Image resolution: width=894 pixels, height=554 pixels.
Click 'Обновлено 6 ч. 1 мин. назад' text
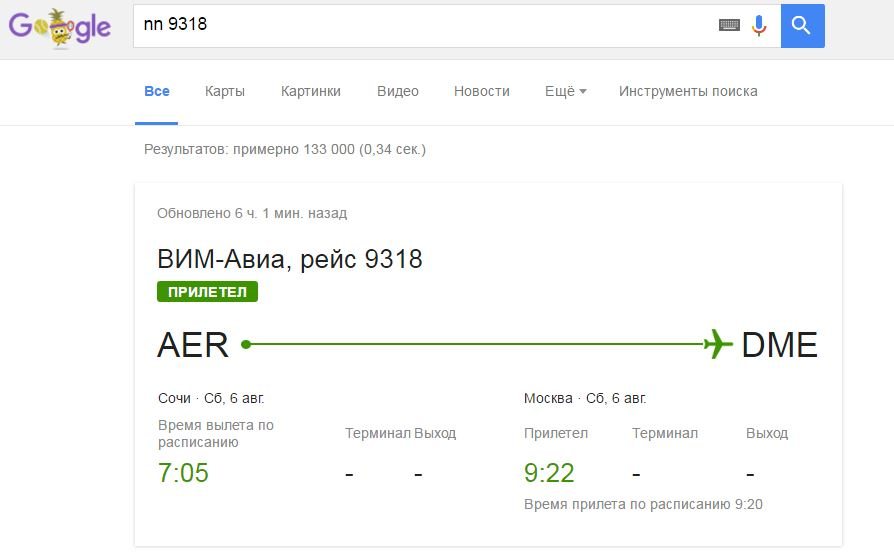(x=252, y=213)
